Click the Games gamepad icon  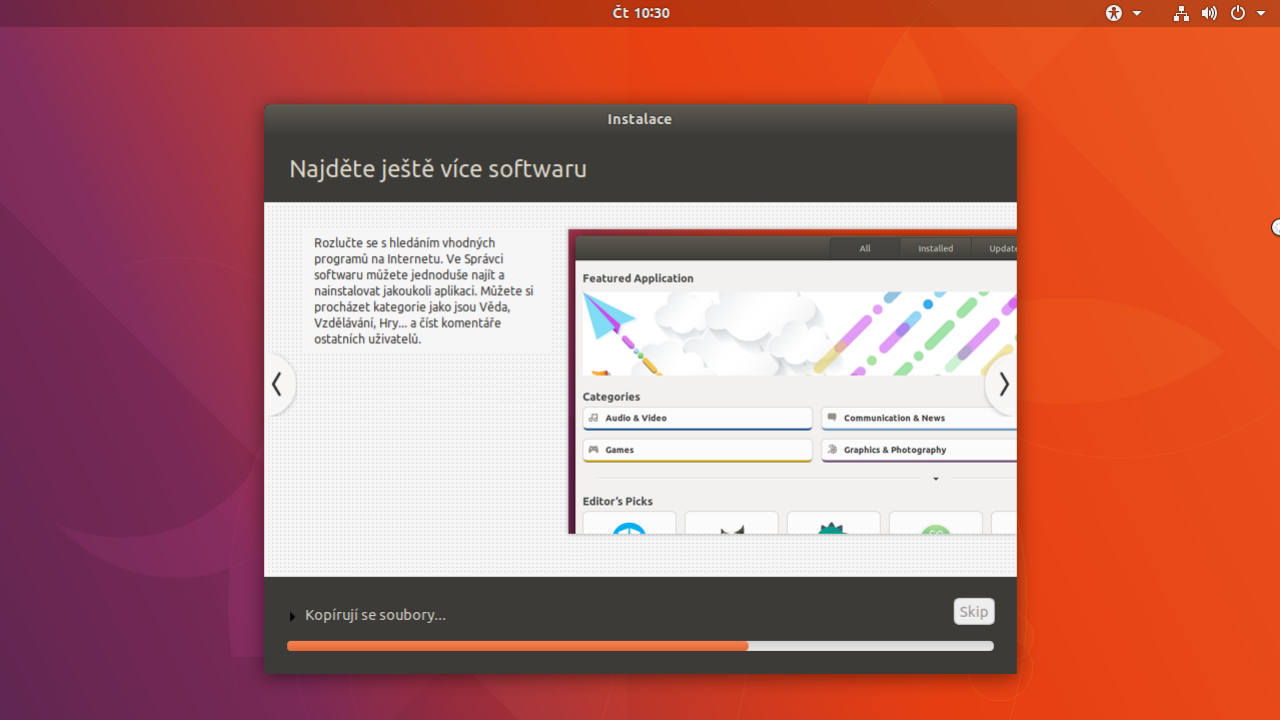592,450
